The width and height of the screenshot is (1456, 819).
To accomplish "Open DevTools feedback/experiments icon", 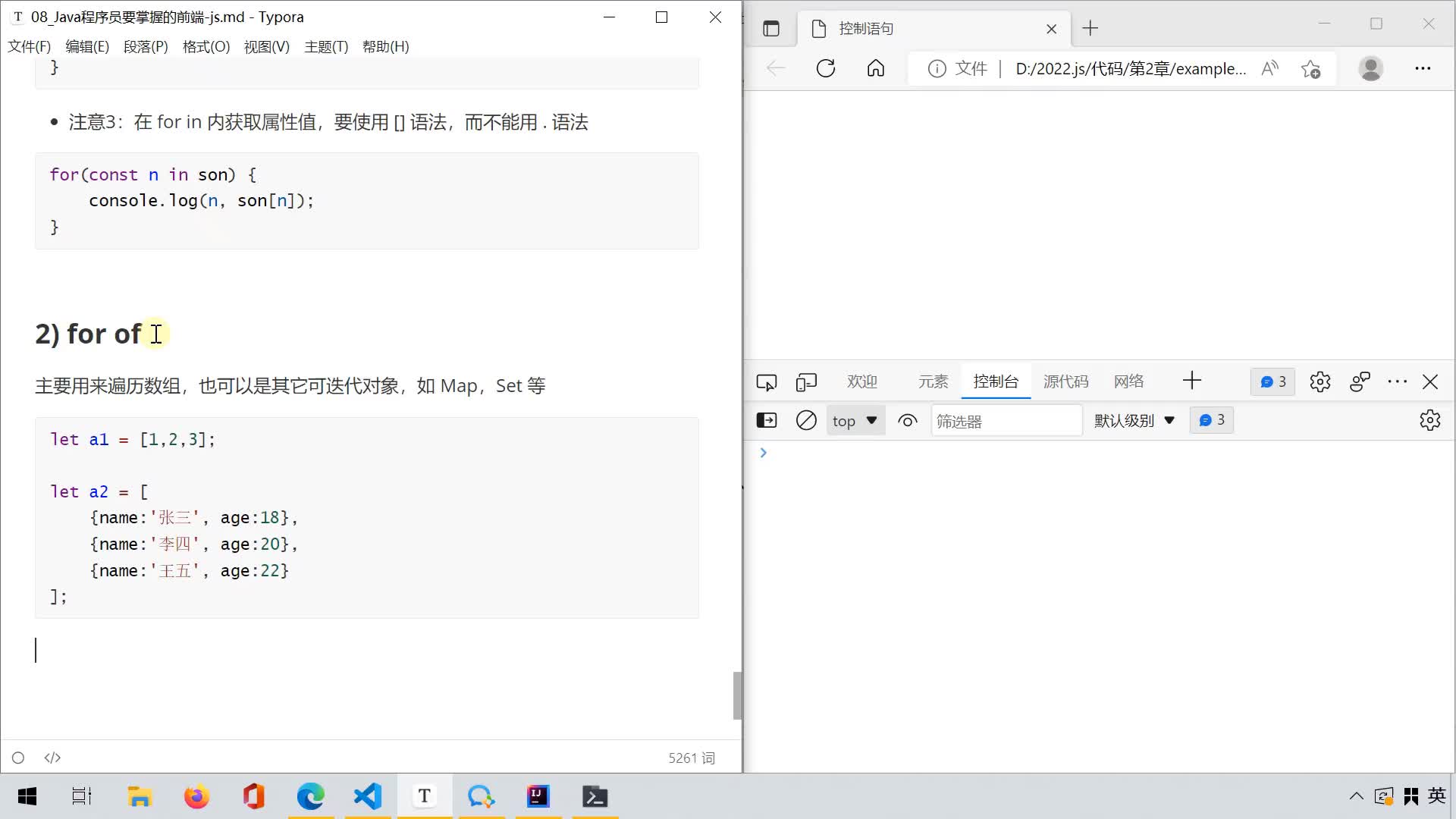I will (1360, 382).
